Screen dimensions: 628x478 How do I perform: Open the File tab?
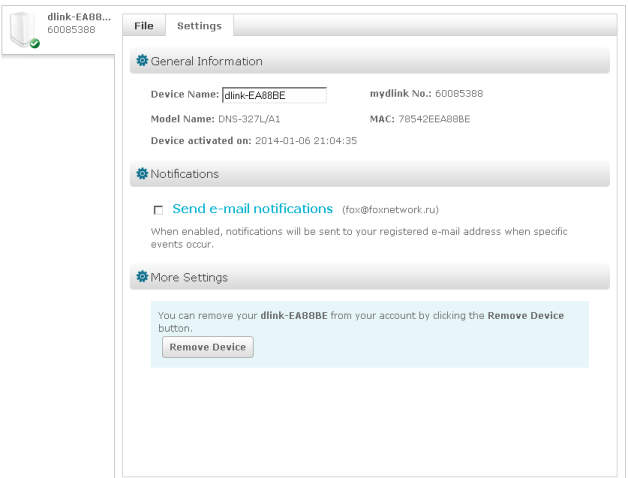144,26
